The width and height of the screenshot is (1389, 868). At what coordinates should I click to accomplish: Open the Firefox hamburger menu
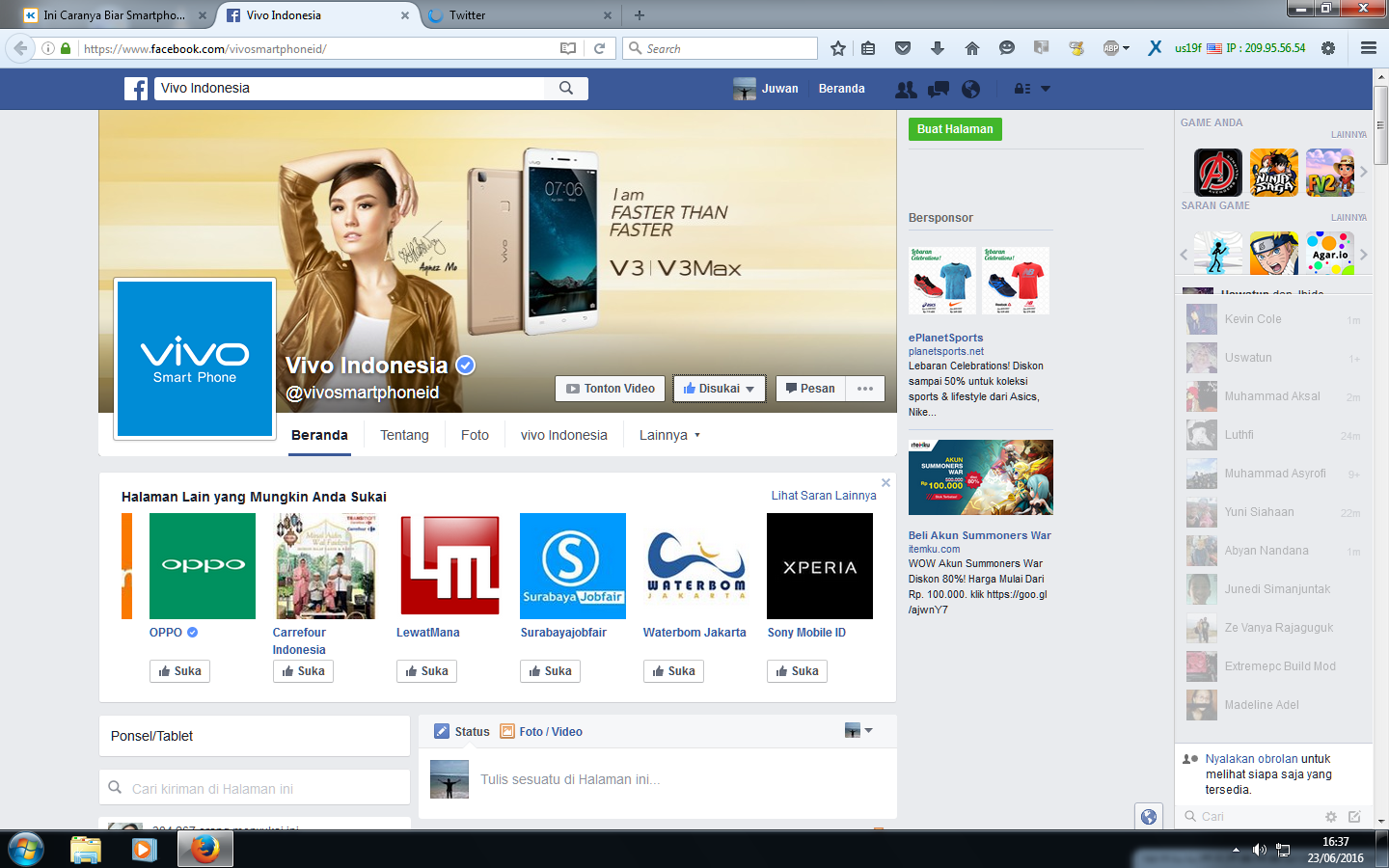[x=1368, y=48]
